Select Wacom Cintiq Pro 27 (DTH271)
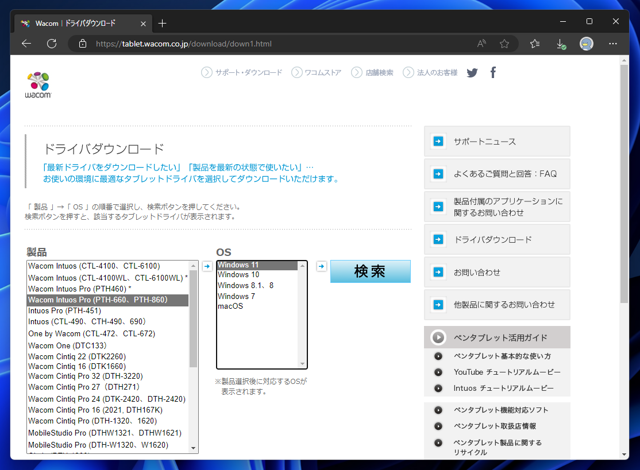The width and height of the screenshot is (640, 470). pyautogui.click(x=107, y=387)
